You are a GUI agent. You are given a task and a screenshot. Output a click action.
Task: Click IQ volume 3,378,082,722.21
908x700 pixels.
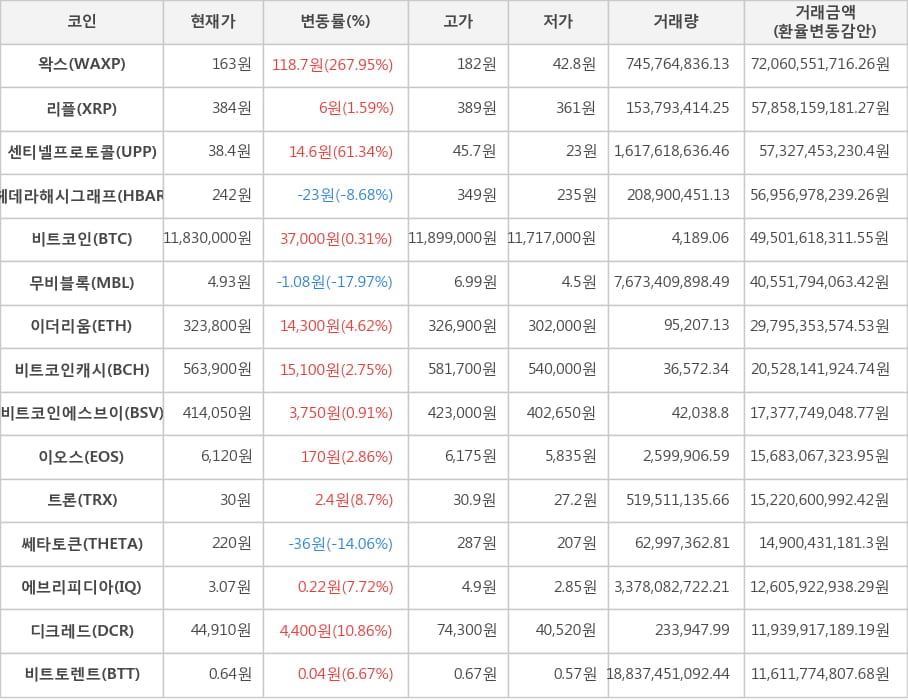672,587
